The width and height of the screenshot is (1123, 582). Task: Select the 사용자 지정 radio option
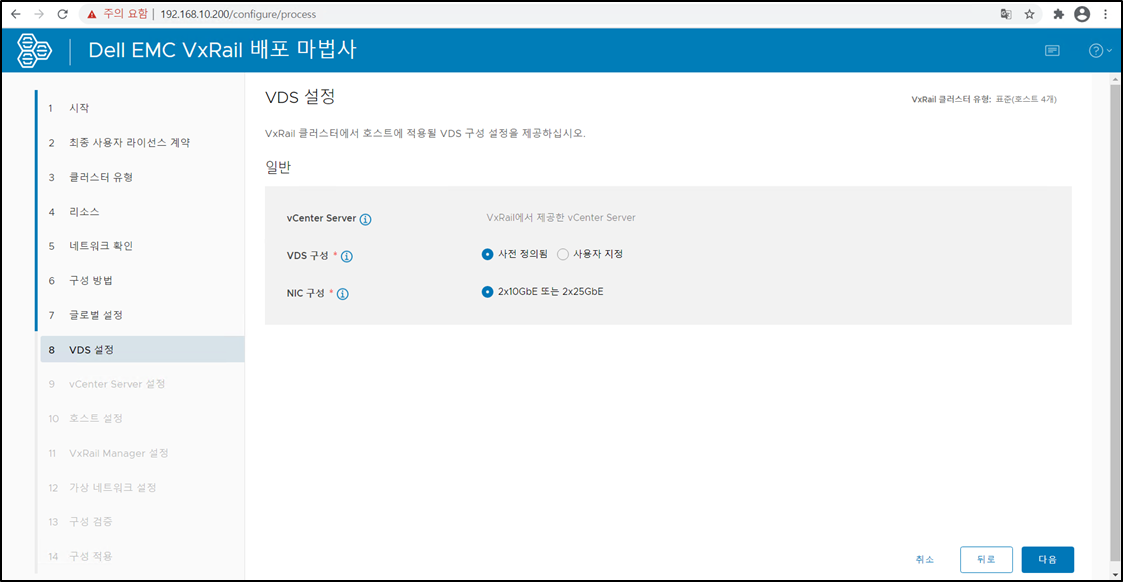pos(563,254)
